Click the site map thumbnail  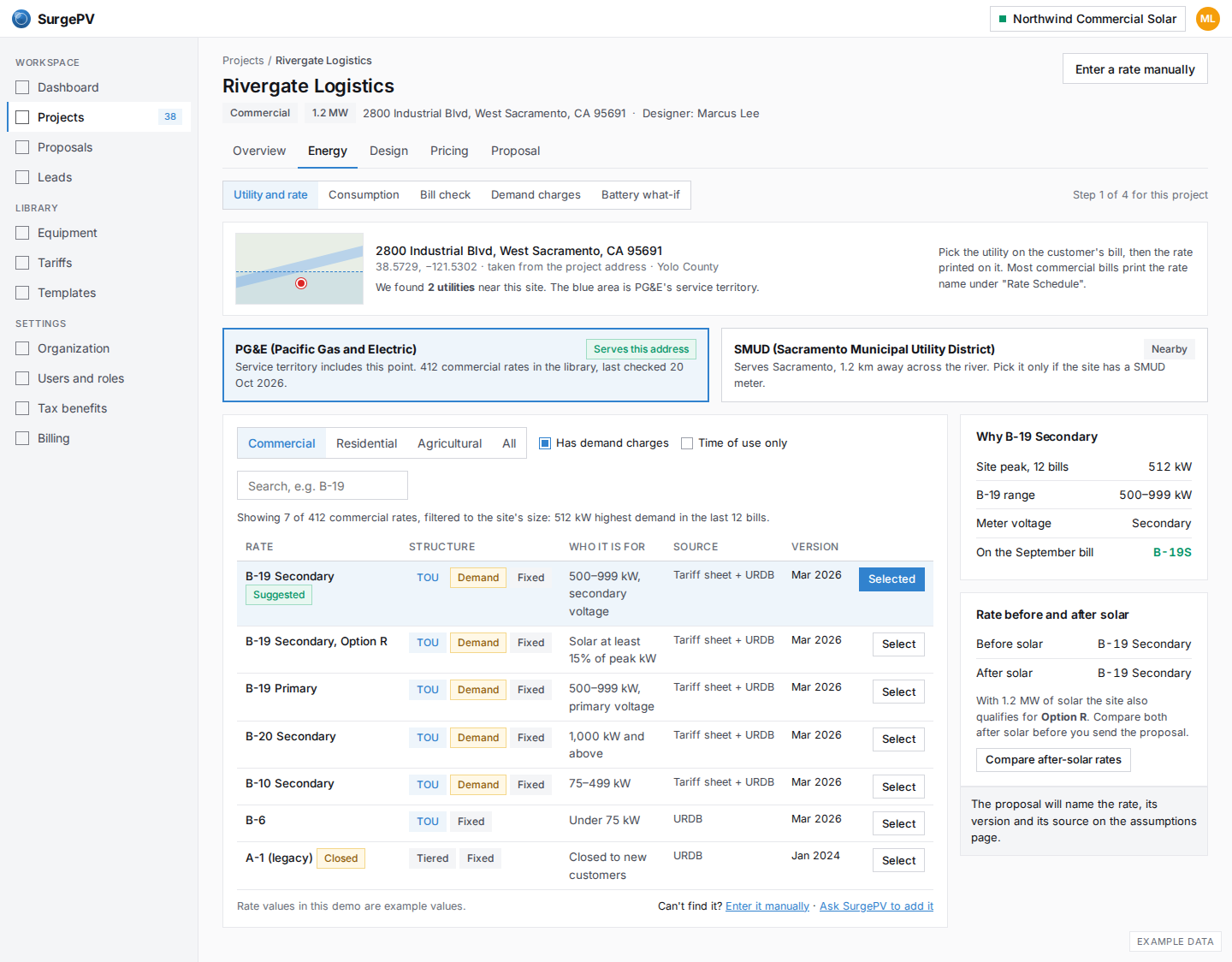coord(299,269)
